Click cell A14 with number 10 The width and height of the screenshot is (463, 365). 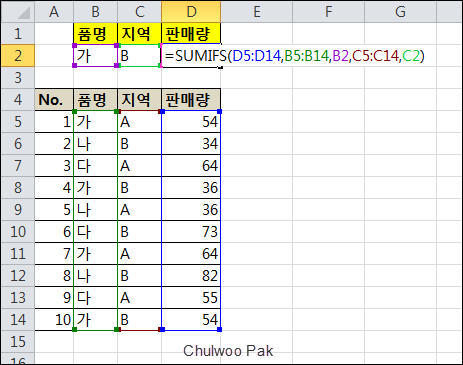[x=54, y=320]
